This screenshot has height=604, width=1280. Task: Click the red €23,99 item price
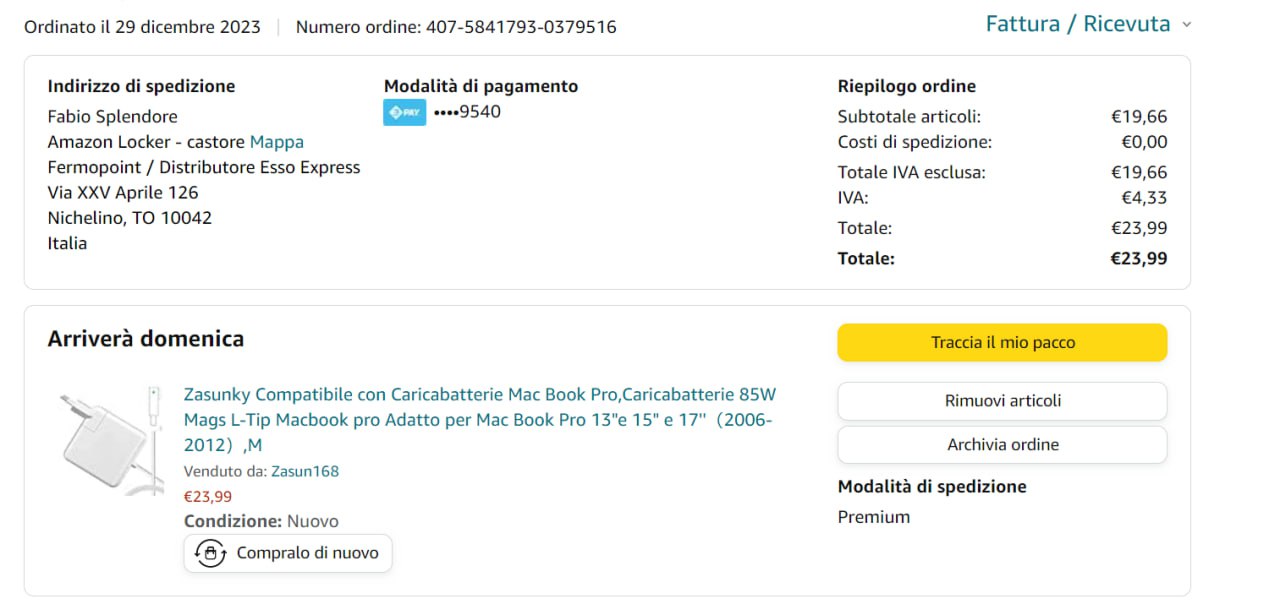point(208,496)
